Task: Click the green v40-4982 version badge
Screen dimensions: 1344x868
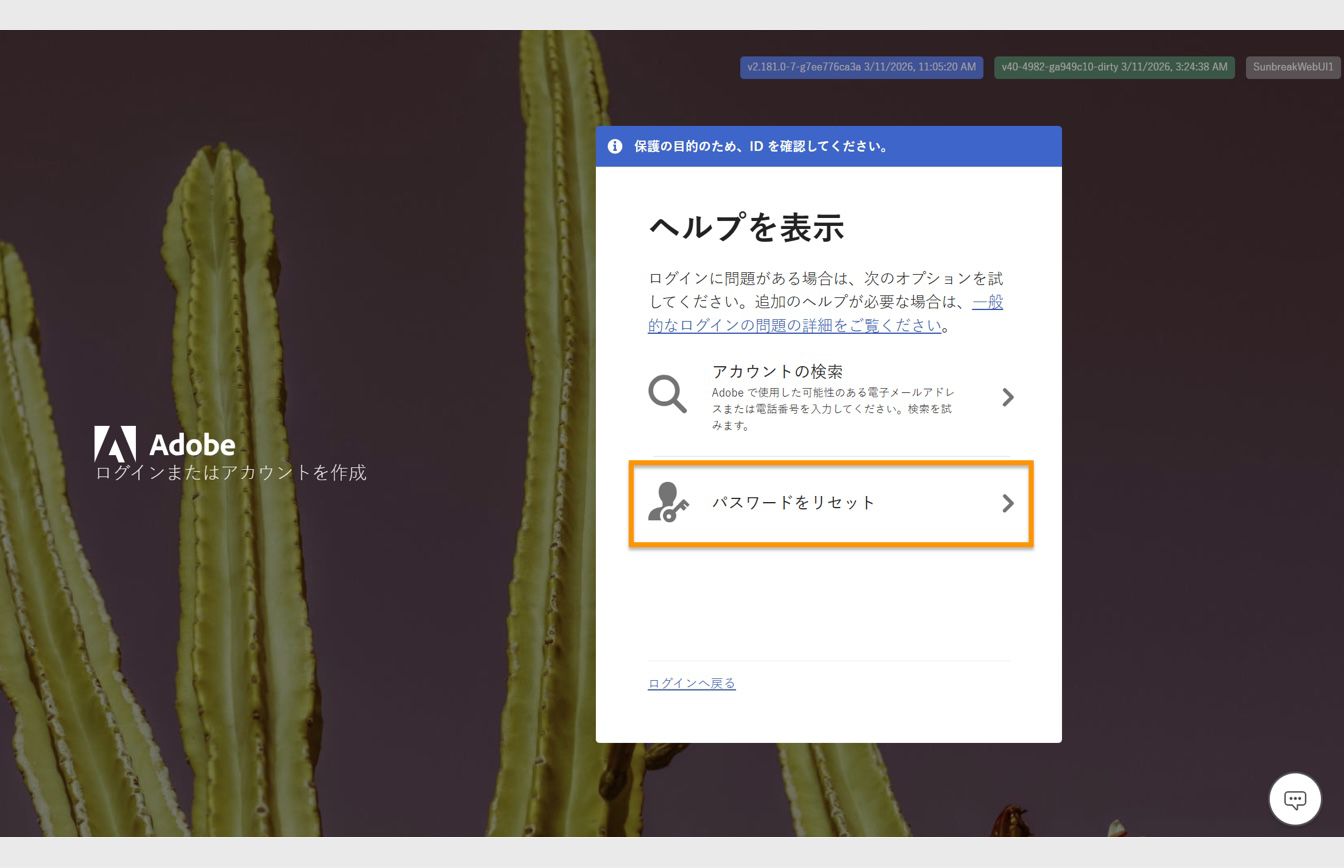Action: pos(1113,67)
